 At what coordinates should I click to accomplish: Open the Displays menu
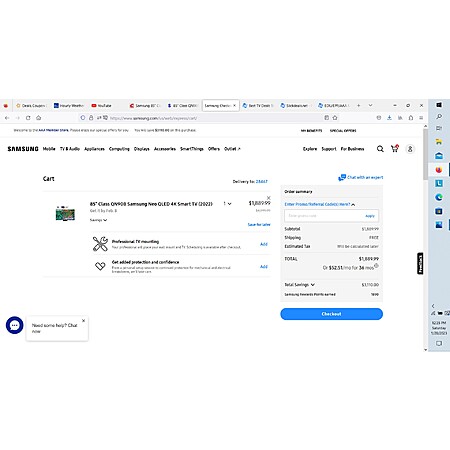coord(142,149)
